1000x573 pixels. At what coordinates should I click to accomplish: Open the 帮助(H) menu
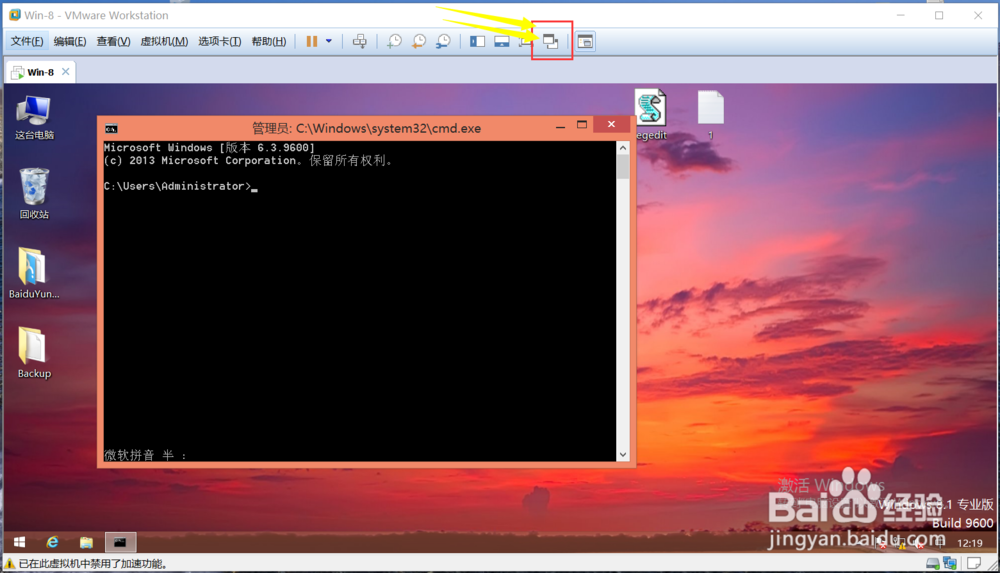tap(268, 41)
